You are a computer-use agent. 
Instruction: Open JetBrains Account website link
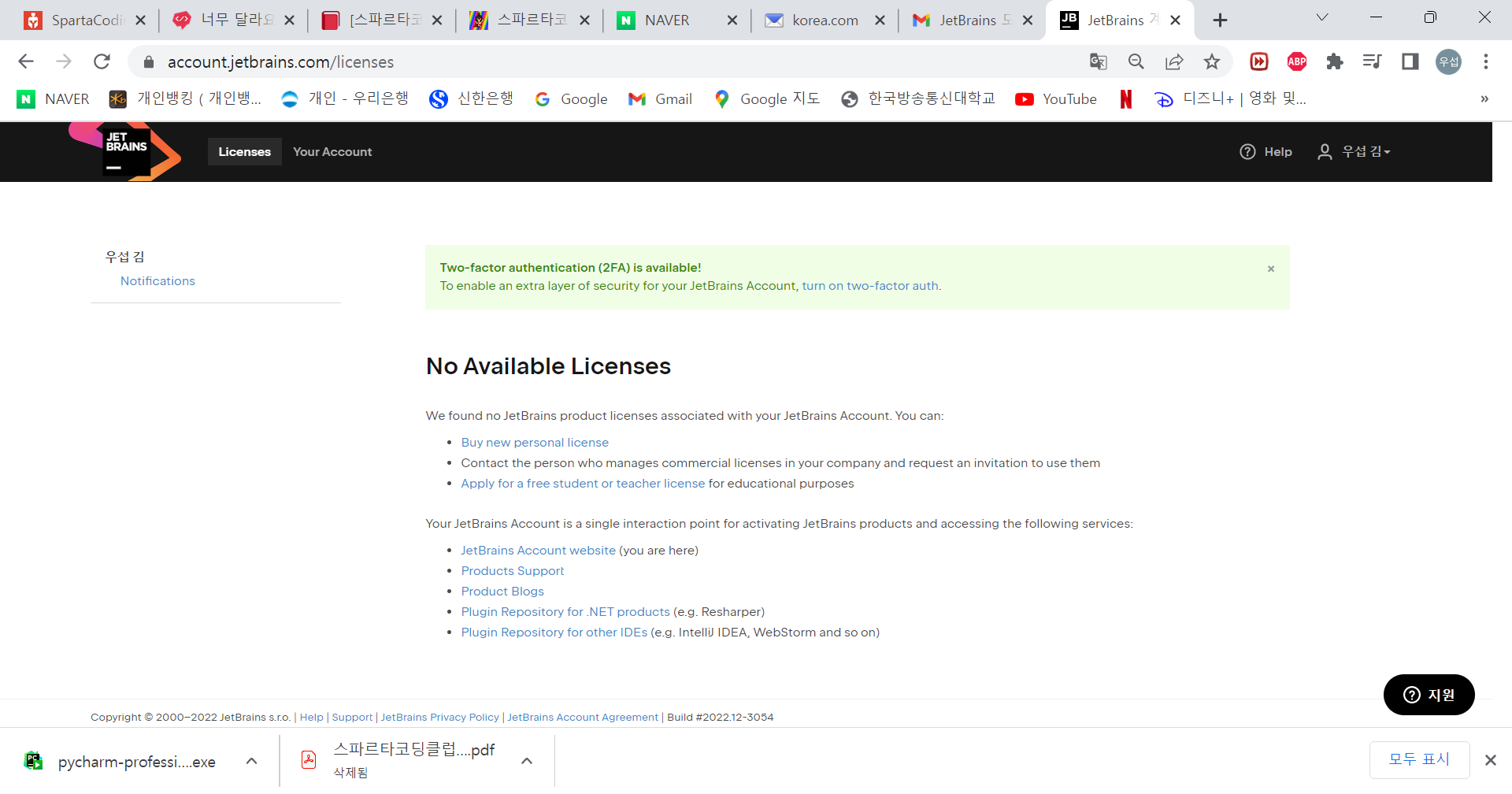tap(538, 551)
